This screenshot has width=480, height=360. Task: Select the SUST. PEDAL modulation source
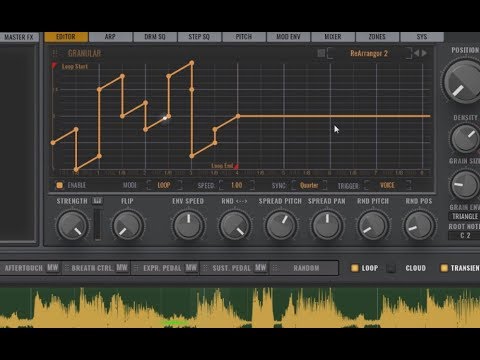click(232, 268)
